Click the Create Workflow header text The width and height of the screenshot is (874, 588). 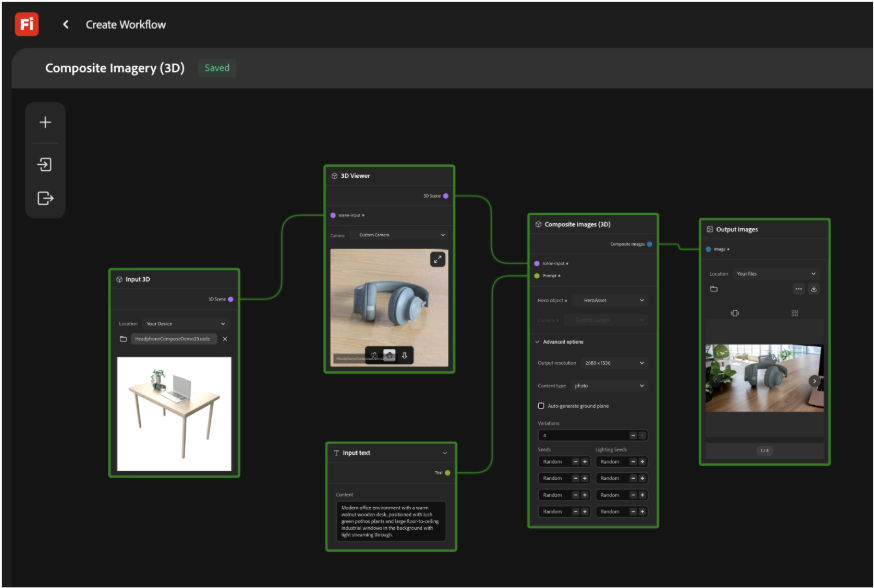[x=125, y=25]
